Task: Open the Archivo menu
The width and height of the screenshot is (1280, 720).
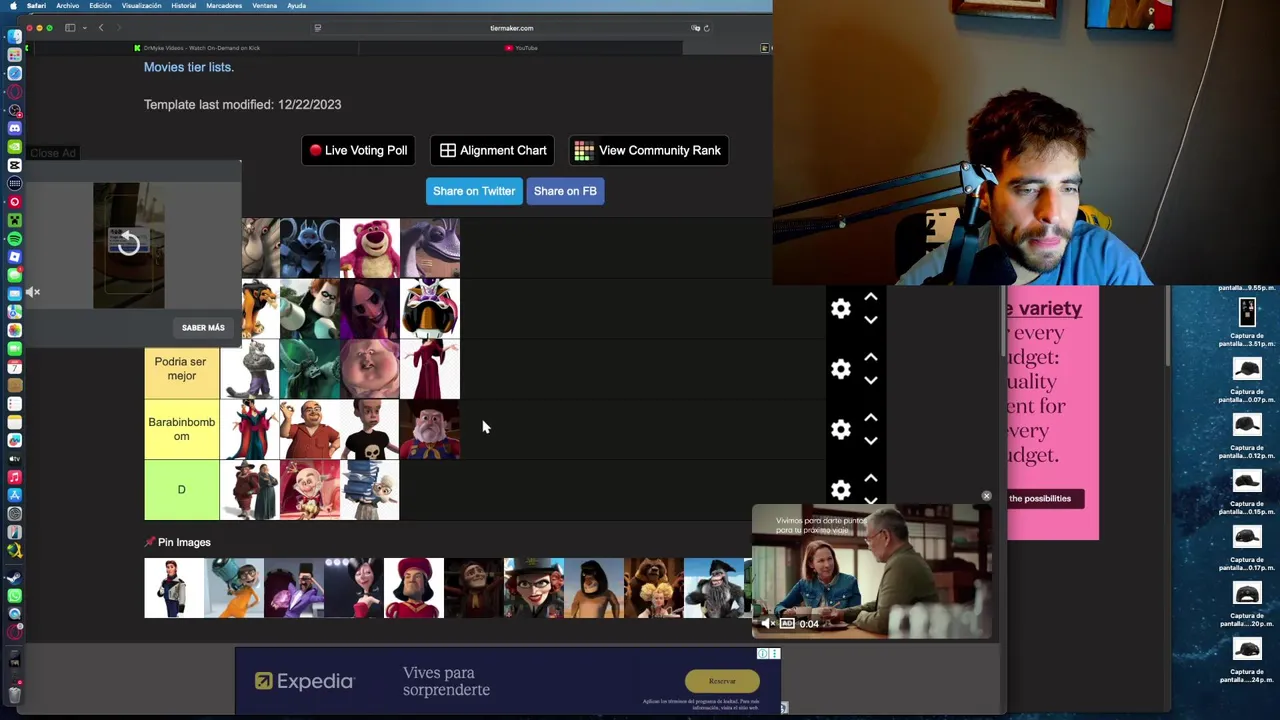Action: tap(67, 6)
